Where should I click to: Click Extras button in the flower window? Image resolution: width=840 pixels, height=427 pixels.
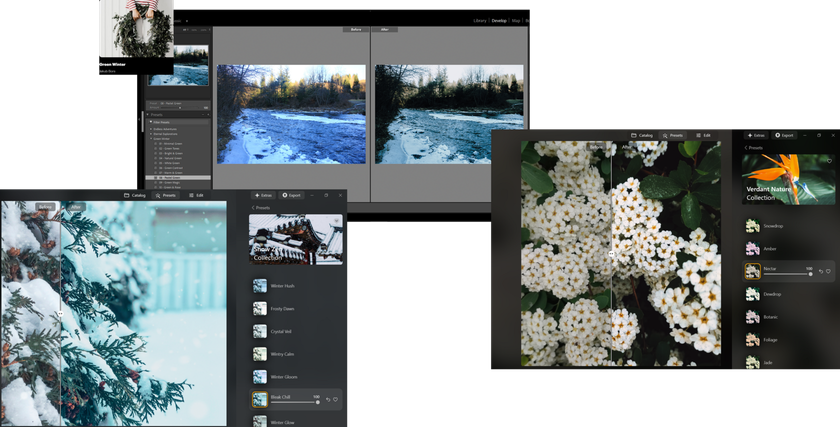point(756,136)
